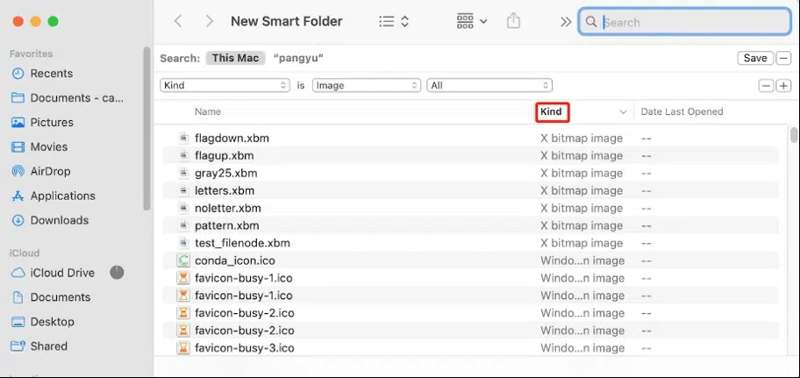The width and height of the screenshot is (800, 378).
Task: Go forward with the right chevron
Action: point(209,21)
